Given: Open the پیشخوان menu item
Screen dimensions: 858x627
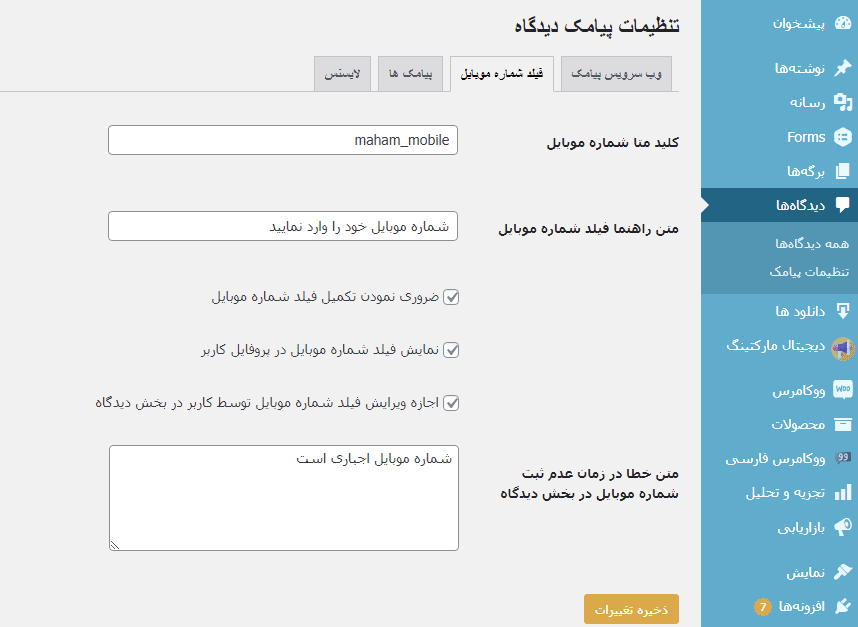Looking at the screenshot, I should 779,24.
